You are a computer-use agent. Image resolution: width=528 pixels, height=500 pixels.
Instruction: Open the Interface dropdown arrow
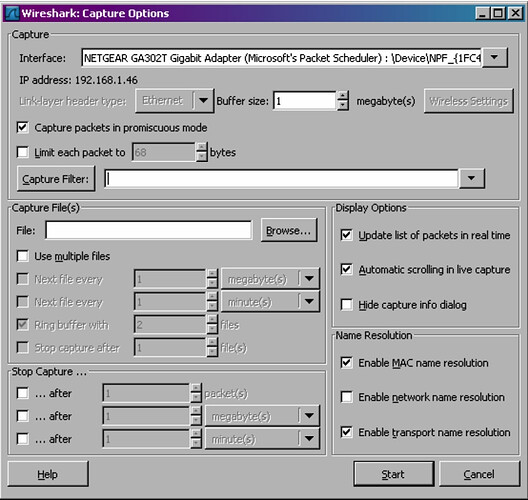coord(494,58)
